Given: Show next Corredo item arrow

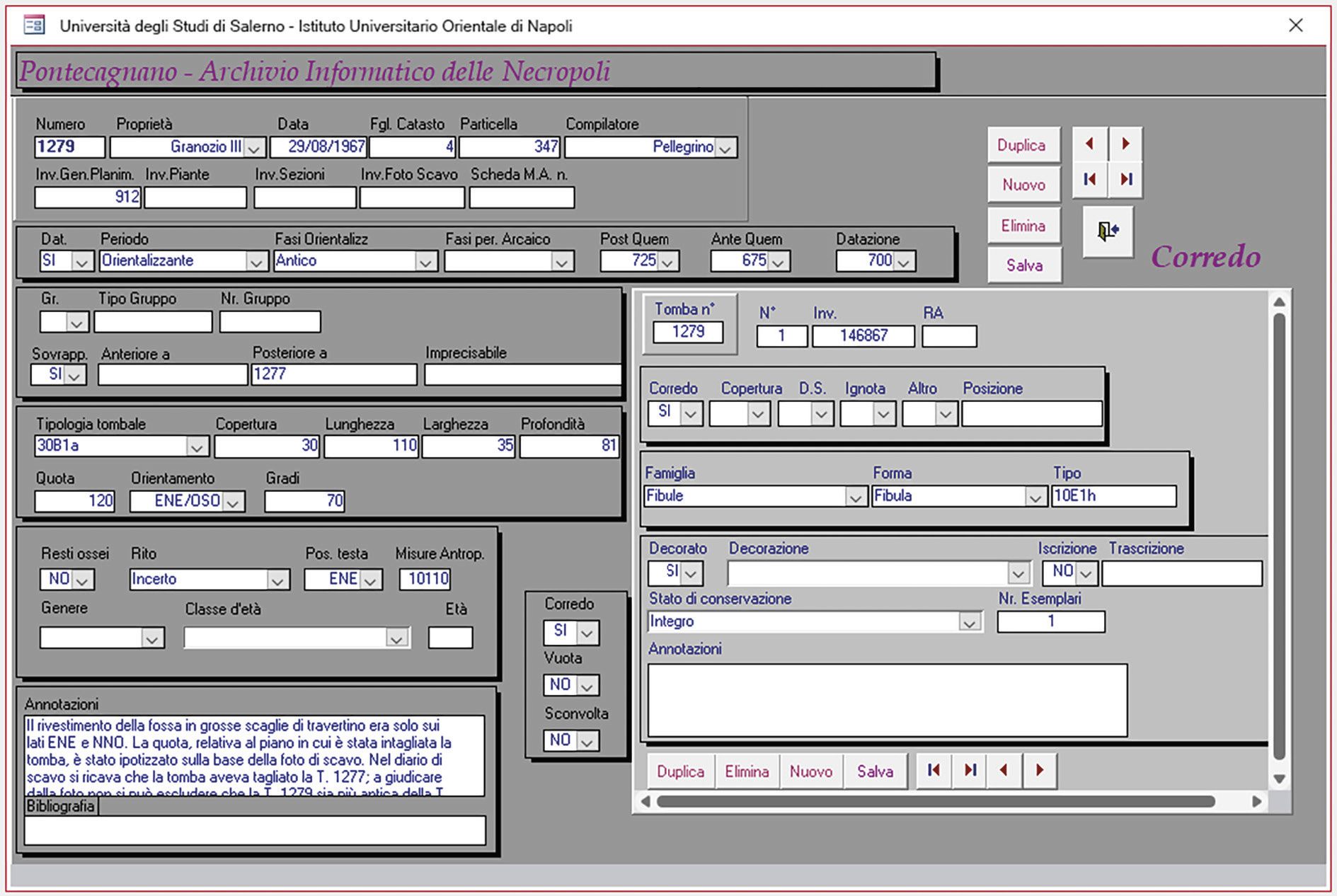Looking at the screenshot, I should [x=1039, y=770].
